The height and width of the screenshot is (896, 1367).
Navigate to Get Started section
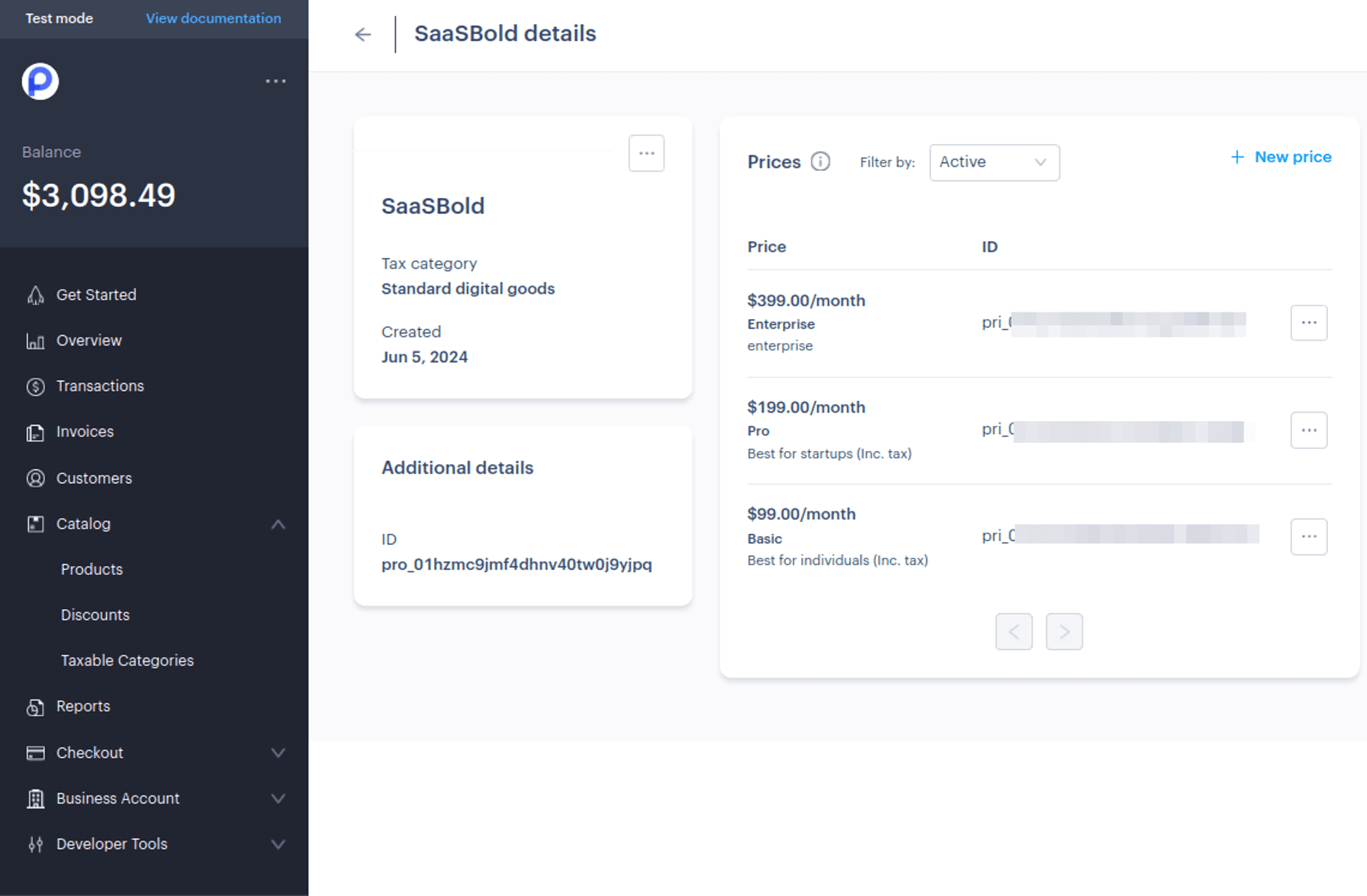96,294
